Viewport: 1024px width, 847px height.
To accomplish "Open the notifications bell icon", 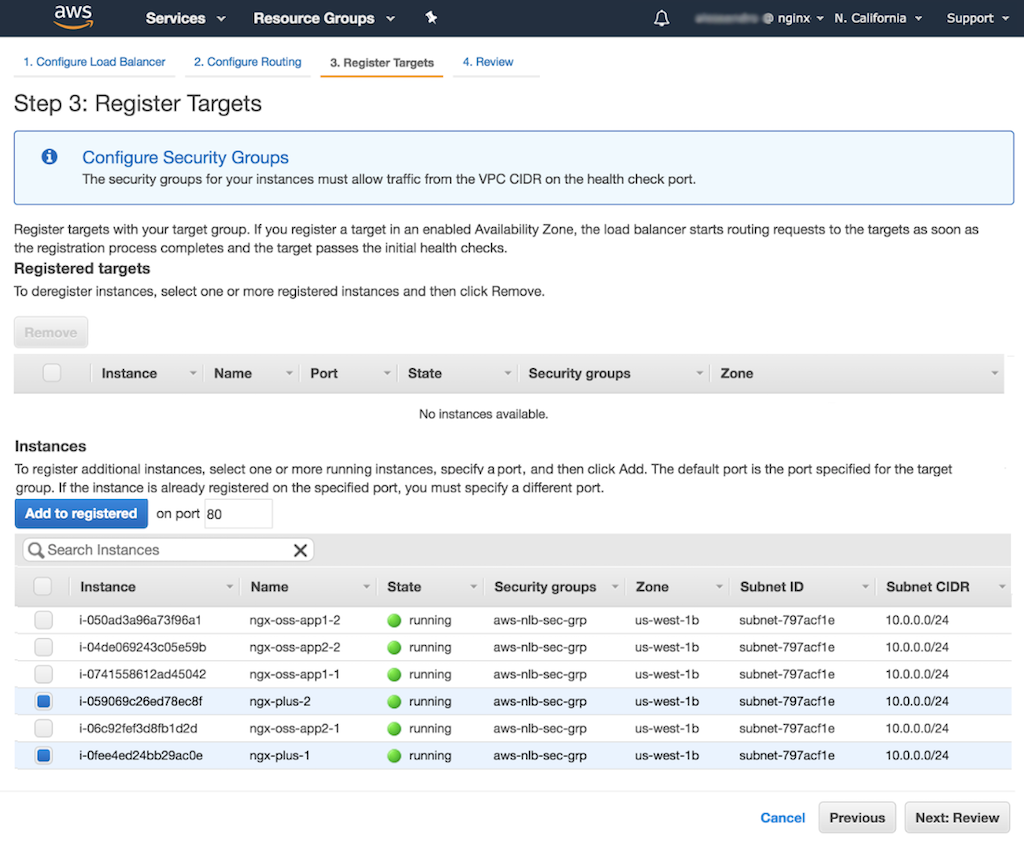I will coord(661,18).
